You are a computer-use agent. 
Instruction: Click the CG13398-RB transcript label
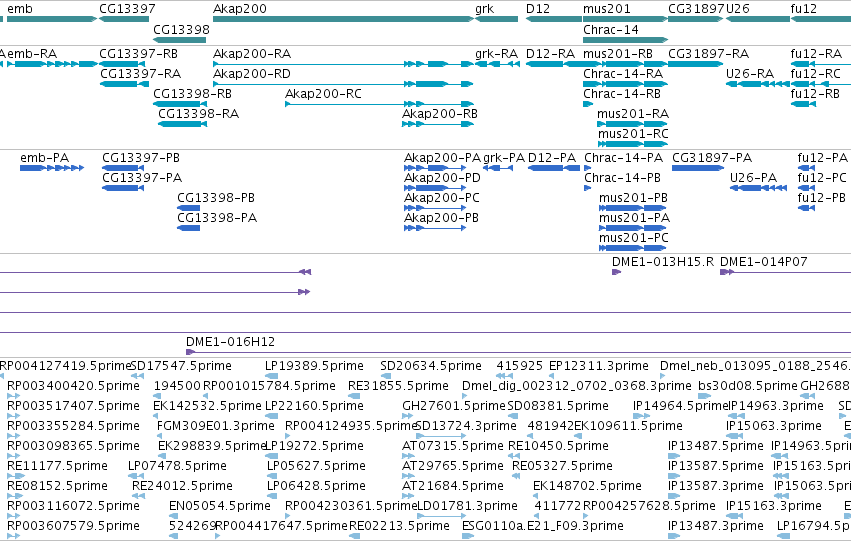point(193,94)
